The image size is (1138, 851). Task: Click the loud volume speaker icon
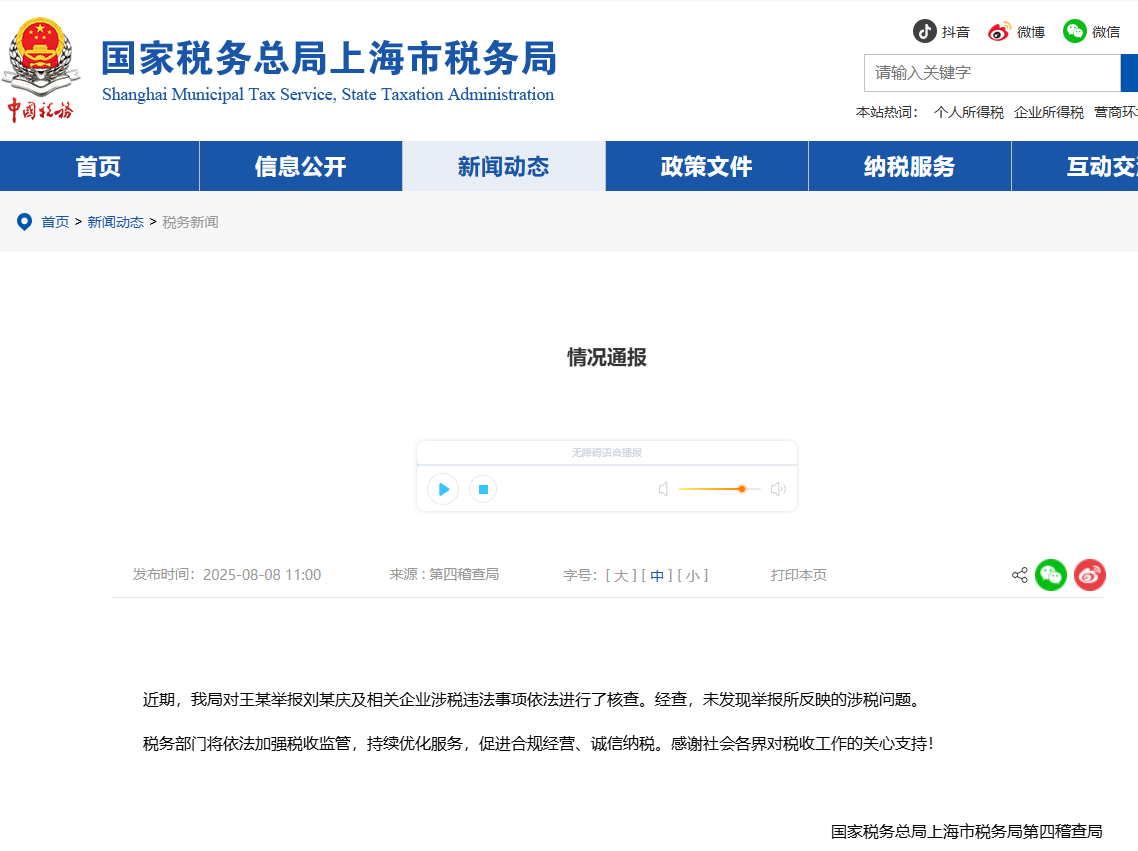pyautogui.click(x=778, y=489)
